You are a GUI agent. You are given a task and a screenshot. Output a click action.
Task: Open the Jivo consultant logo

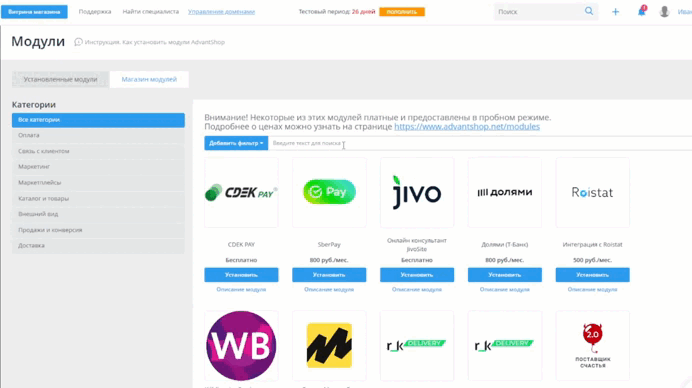417,192
